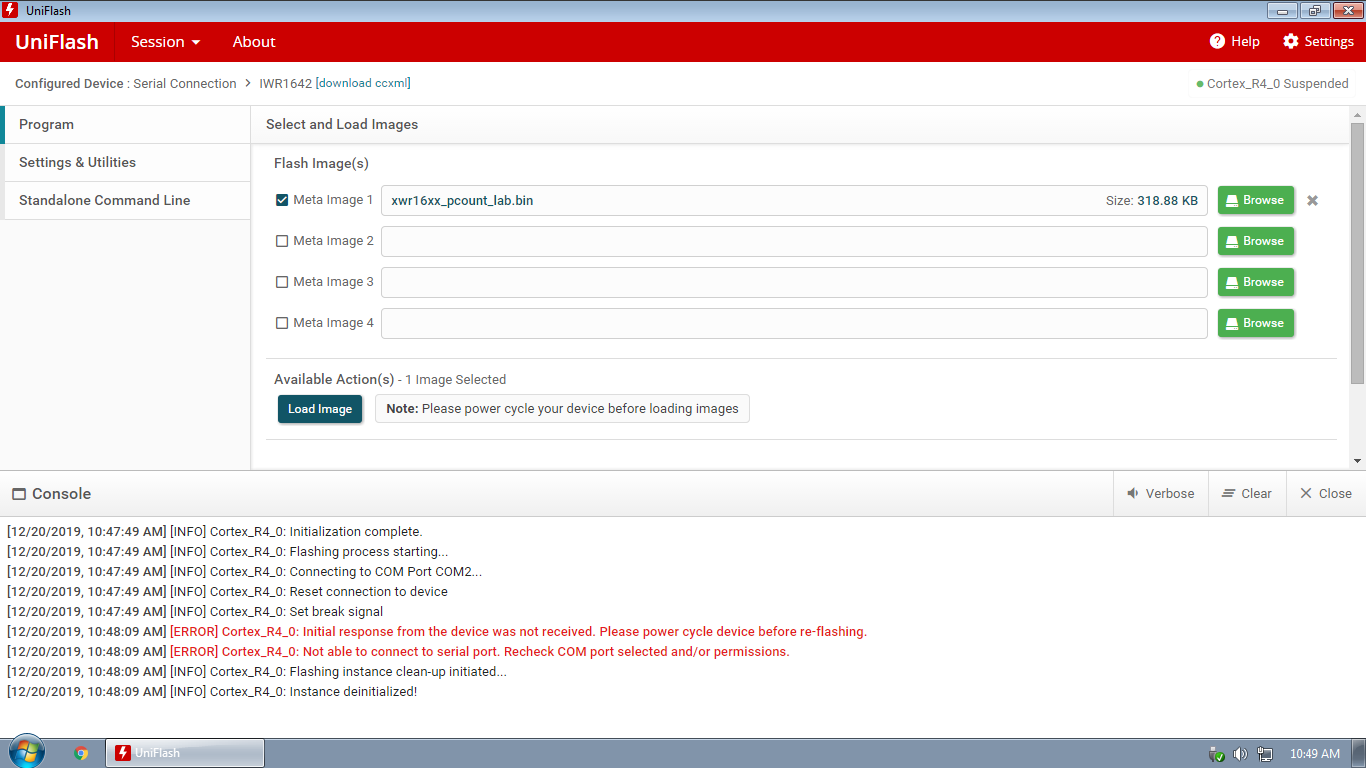Viewport: 1366px width, 768px height.
Task: Enable the Meta Image 2 checkbox
Action: 282,241
